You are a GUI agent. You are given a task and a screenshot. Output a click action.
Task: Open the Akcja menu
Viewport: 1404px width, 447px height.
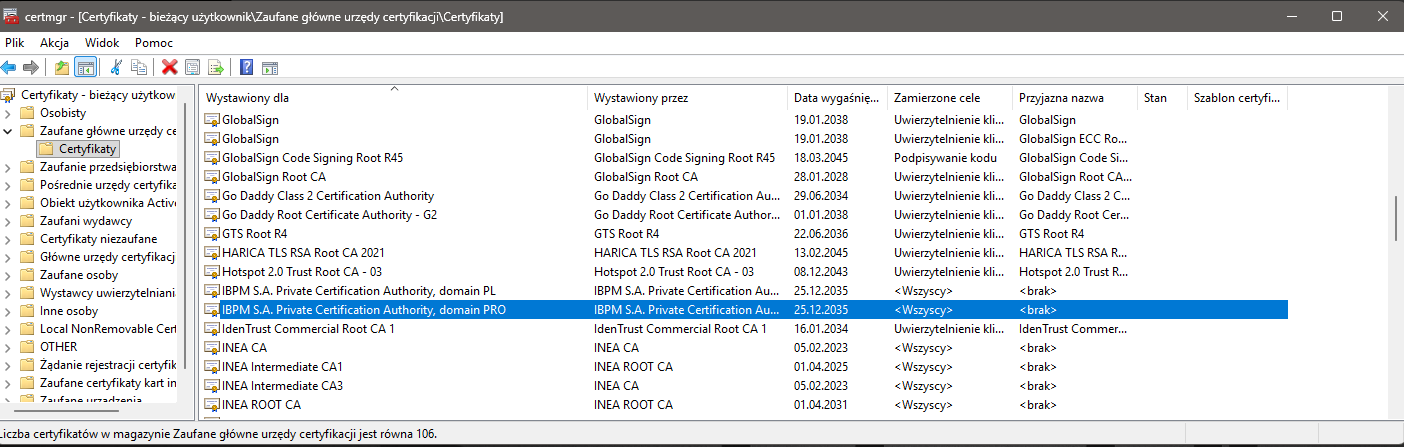pyautogui.click(x=54, y=43)
